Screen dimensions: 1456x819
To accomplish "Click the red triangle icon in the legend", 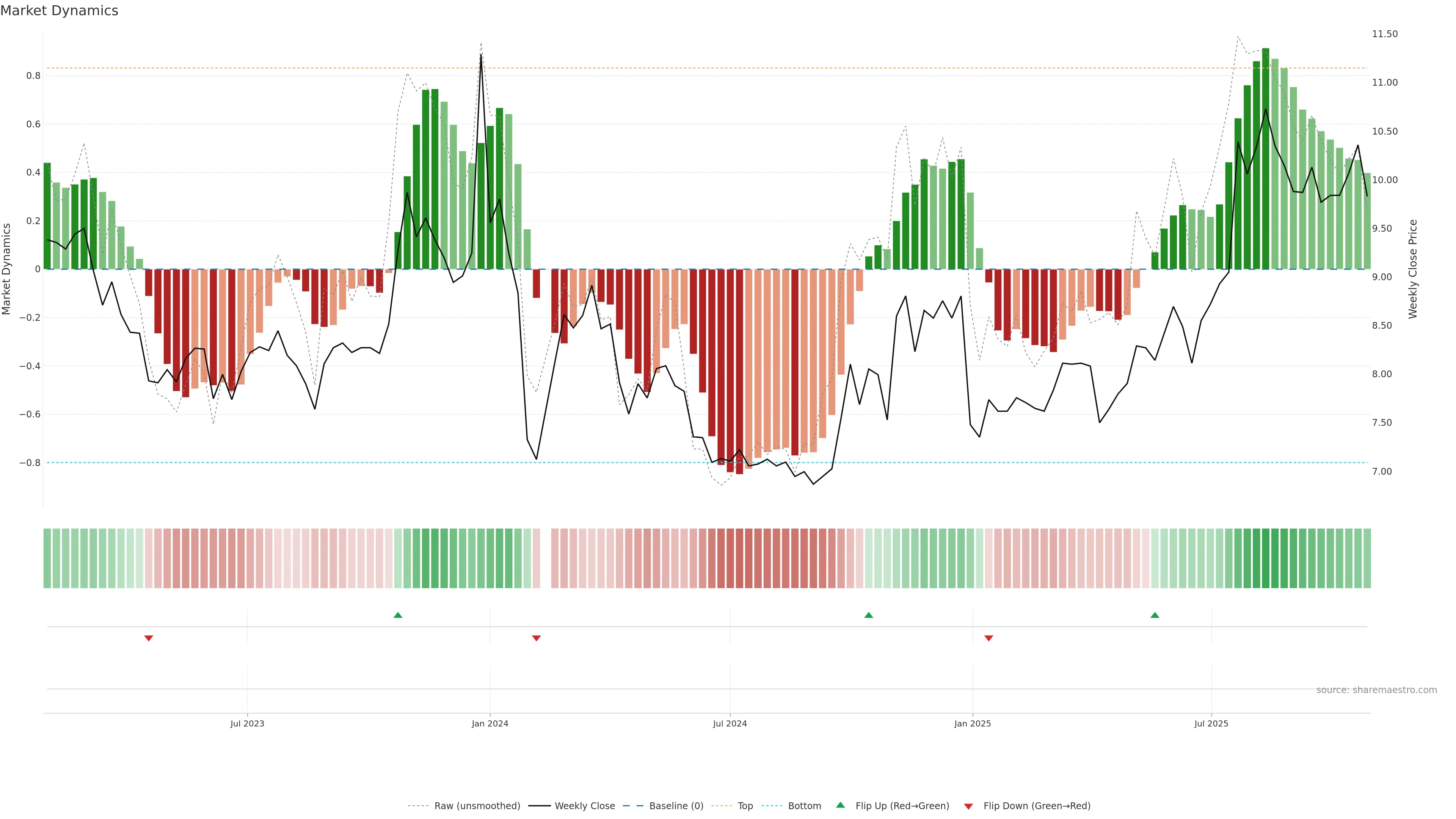I will click(968, 806).
